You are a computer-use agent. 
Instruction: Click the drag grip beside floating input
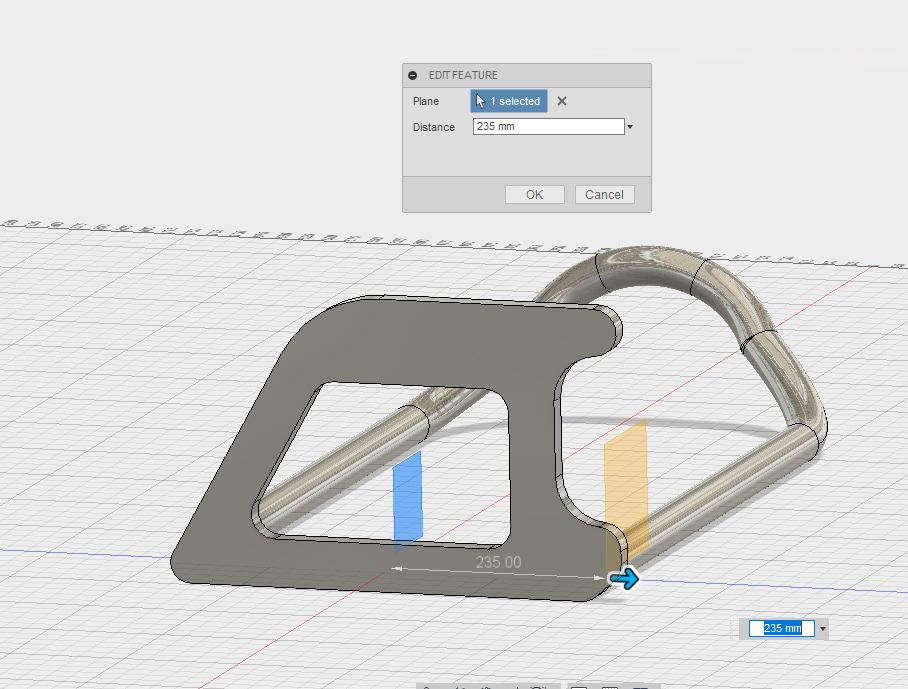click(742, 629)
